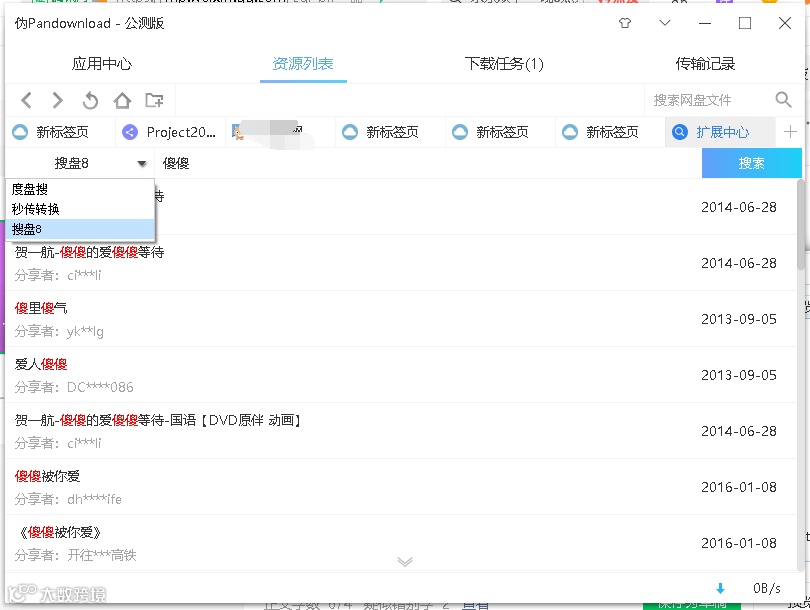Open the skin/theme shirt icon
Screen dimensions: 810x610
(625, 23)
